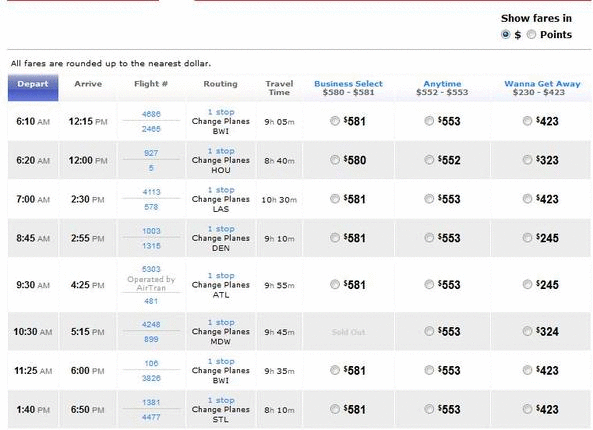Open flight number 1003 details

pos(151,231)
